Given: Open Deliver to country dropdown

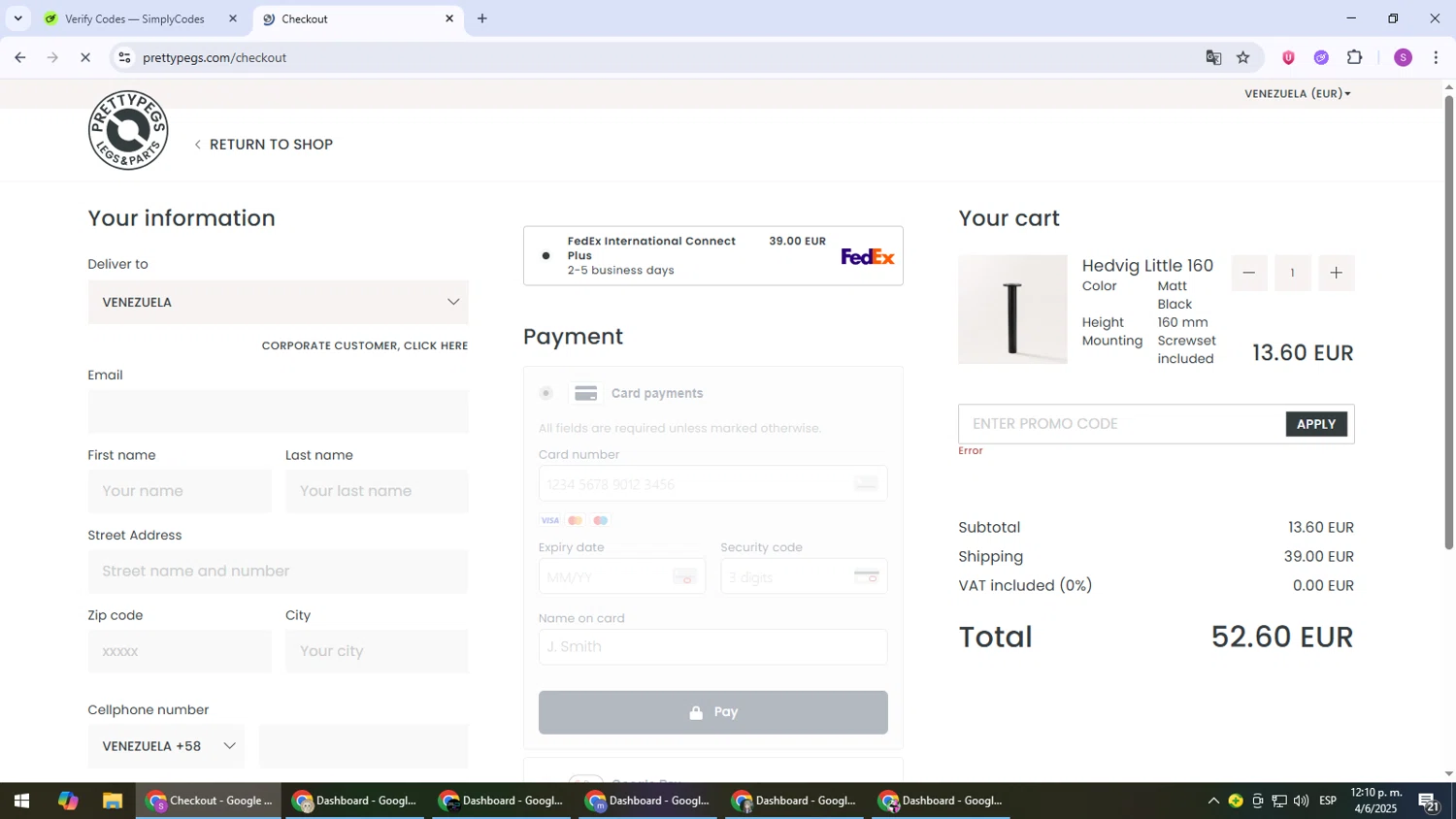Looking at the screenshot, I should click(278, 302).
